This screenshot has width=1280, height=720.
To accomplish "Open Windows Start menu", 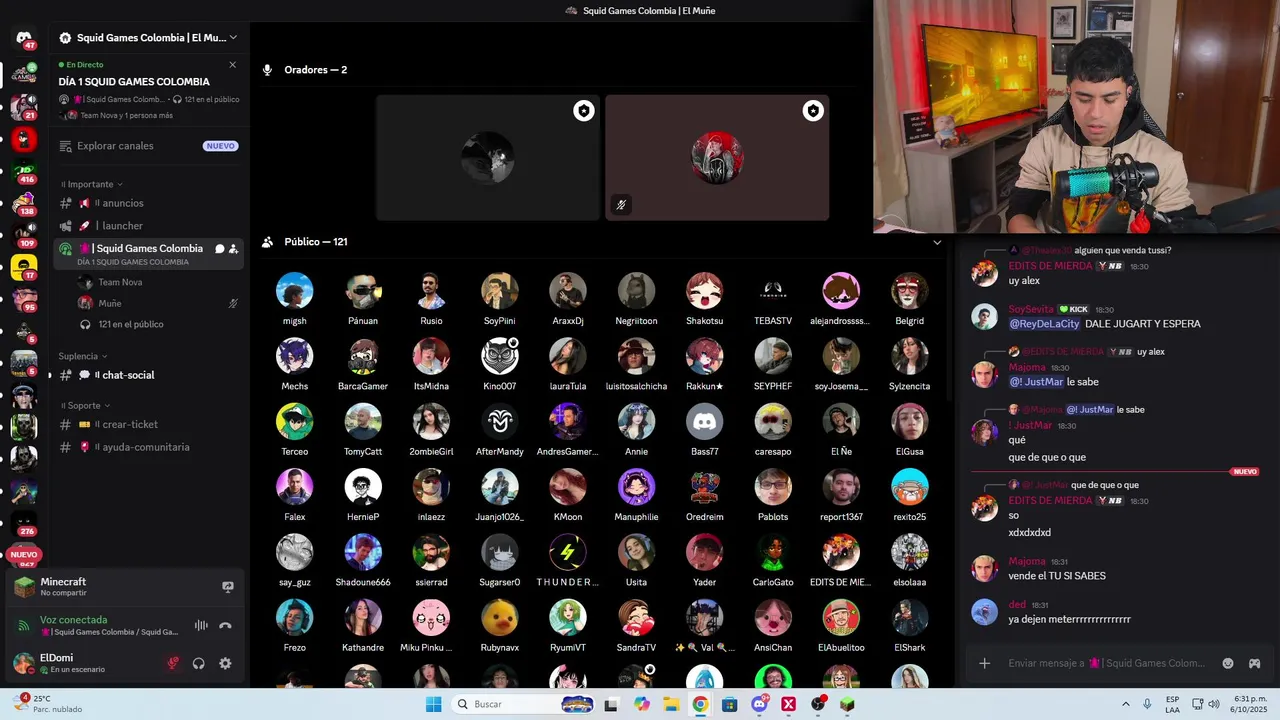I will coord(433,704).
